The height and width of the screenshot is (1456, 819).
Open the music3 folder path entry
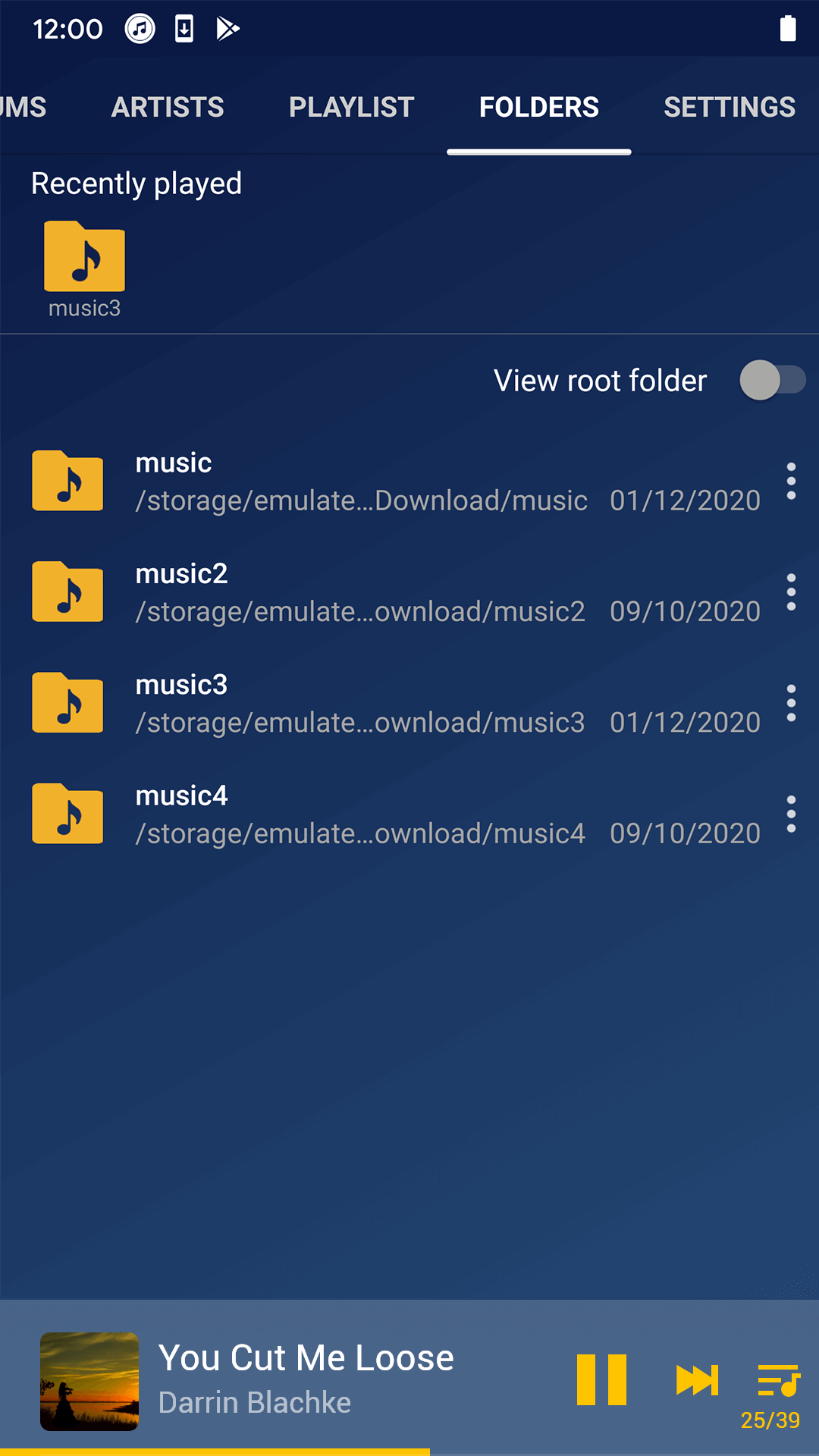pyautogui.click(x=360, y=723)
